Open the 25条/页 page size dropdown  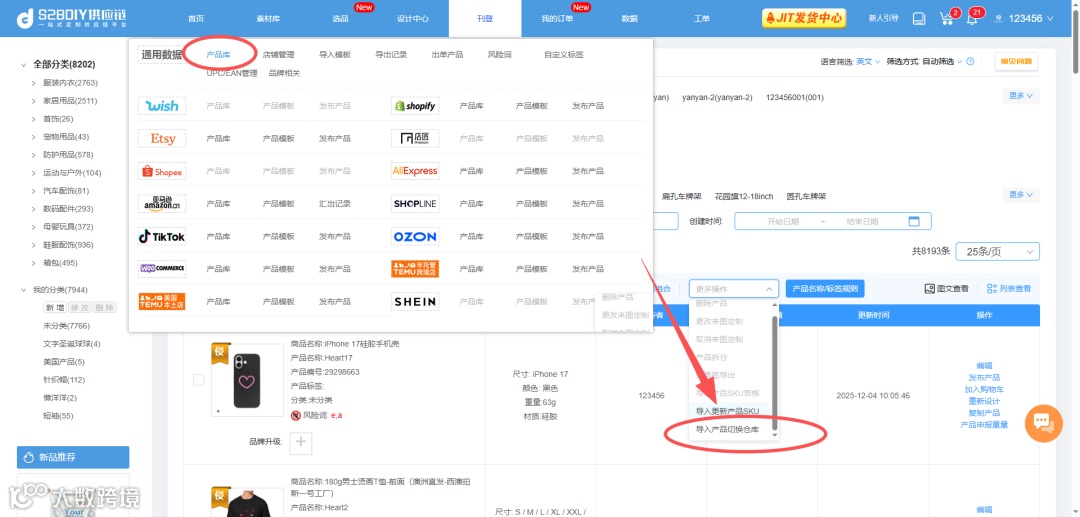click(997, 252)
